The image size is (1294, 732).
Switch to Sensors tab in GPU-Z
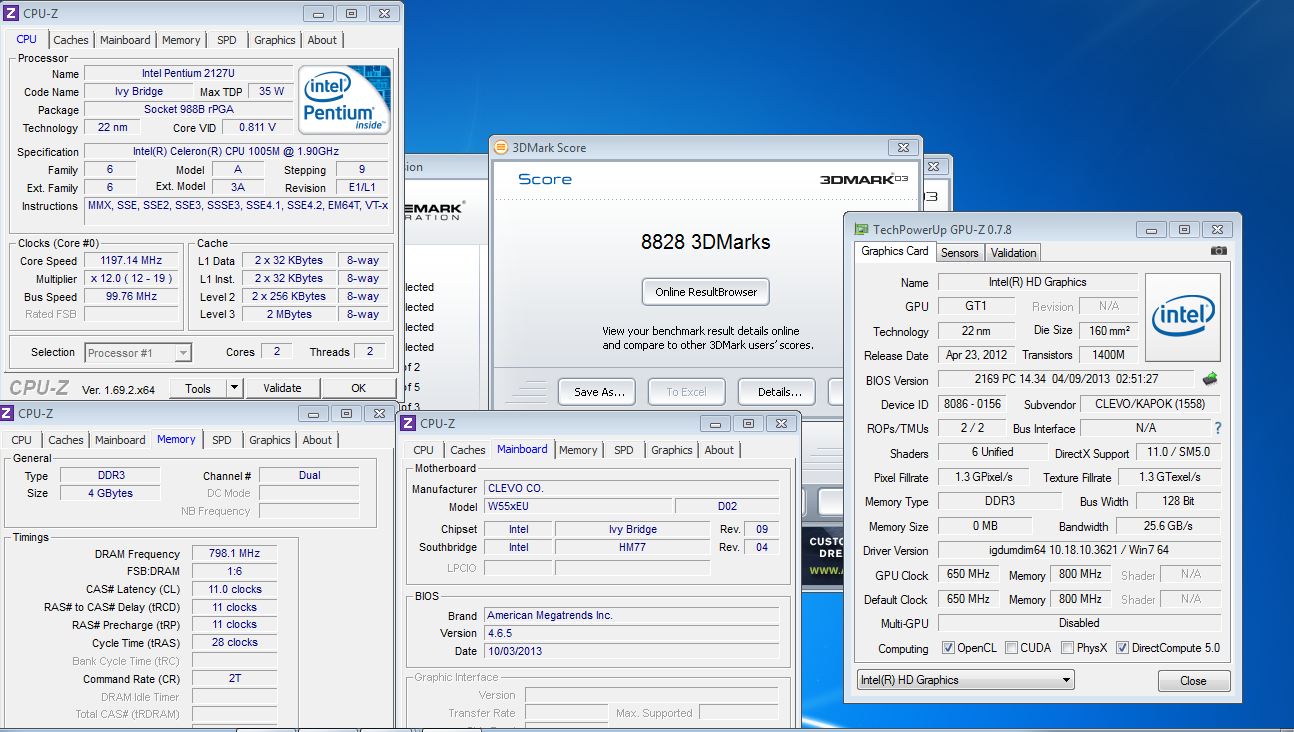click(959, 253)
